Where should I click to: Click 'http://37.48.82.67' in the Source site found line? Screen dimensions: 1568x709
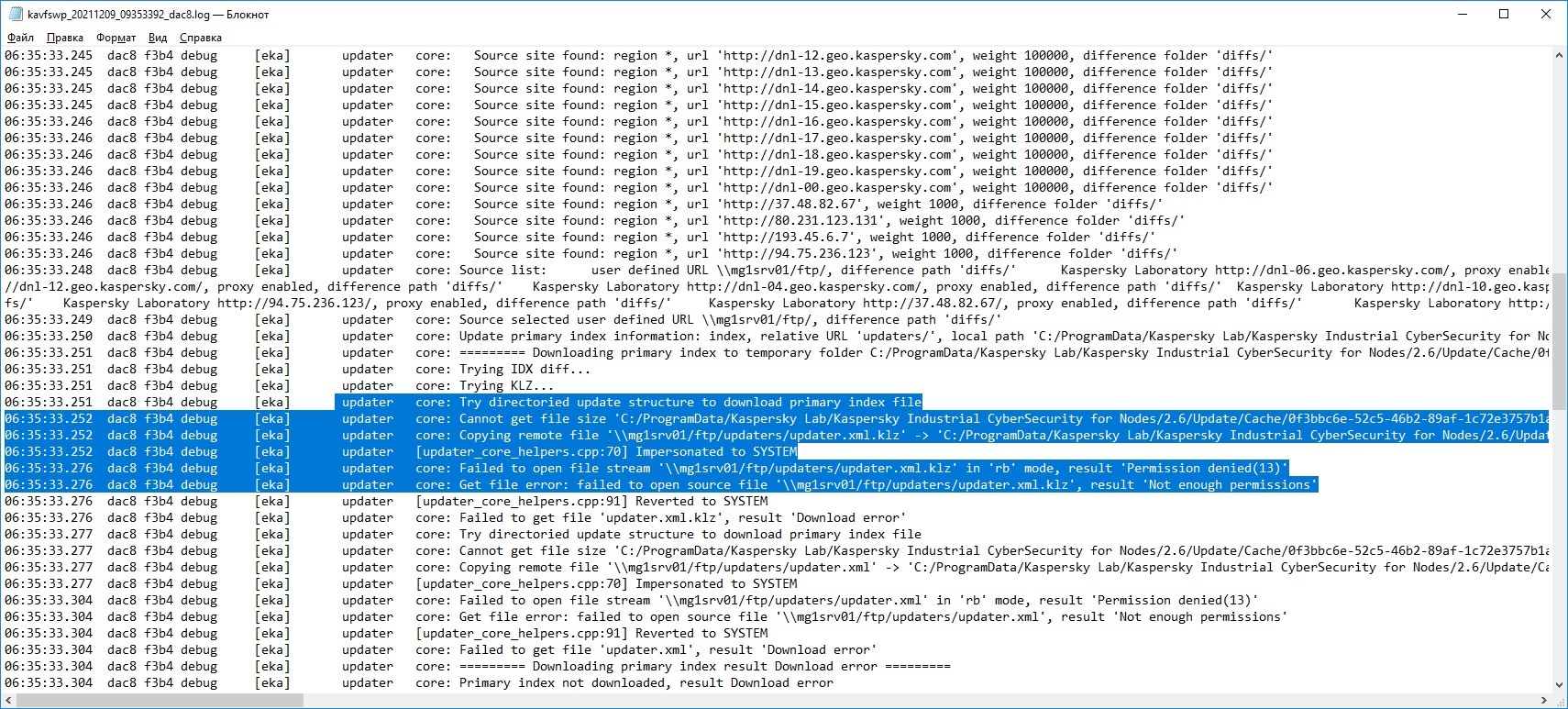(x=790, y=205)
